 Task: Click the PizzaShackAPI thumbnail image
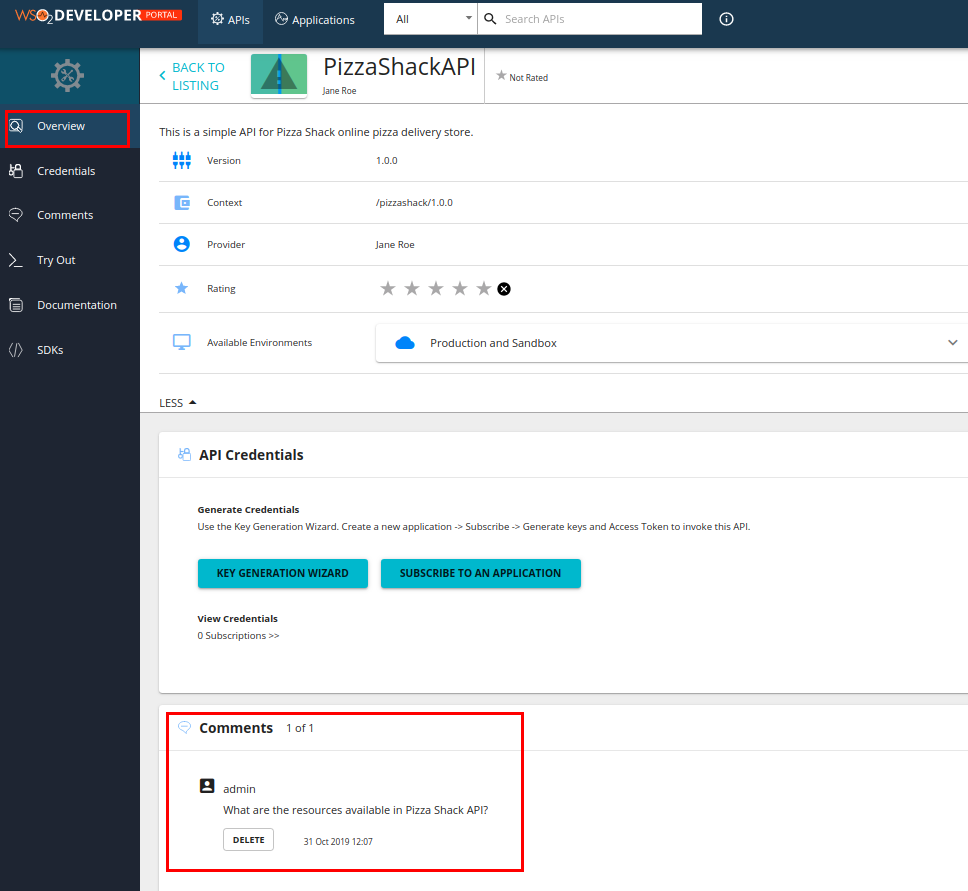point(279,75)
